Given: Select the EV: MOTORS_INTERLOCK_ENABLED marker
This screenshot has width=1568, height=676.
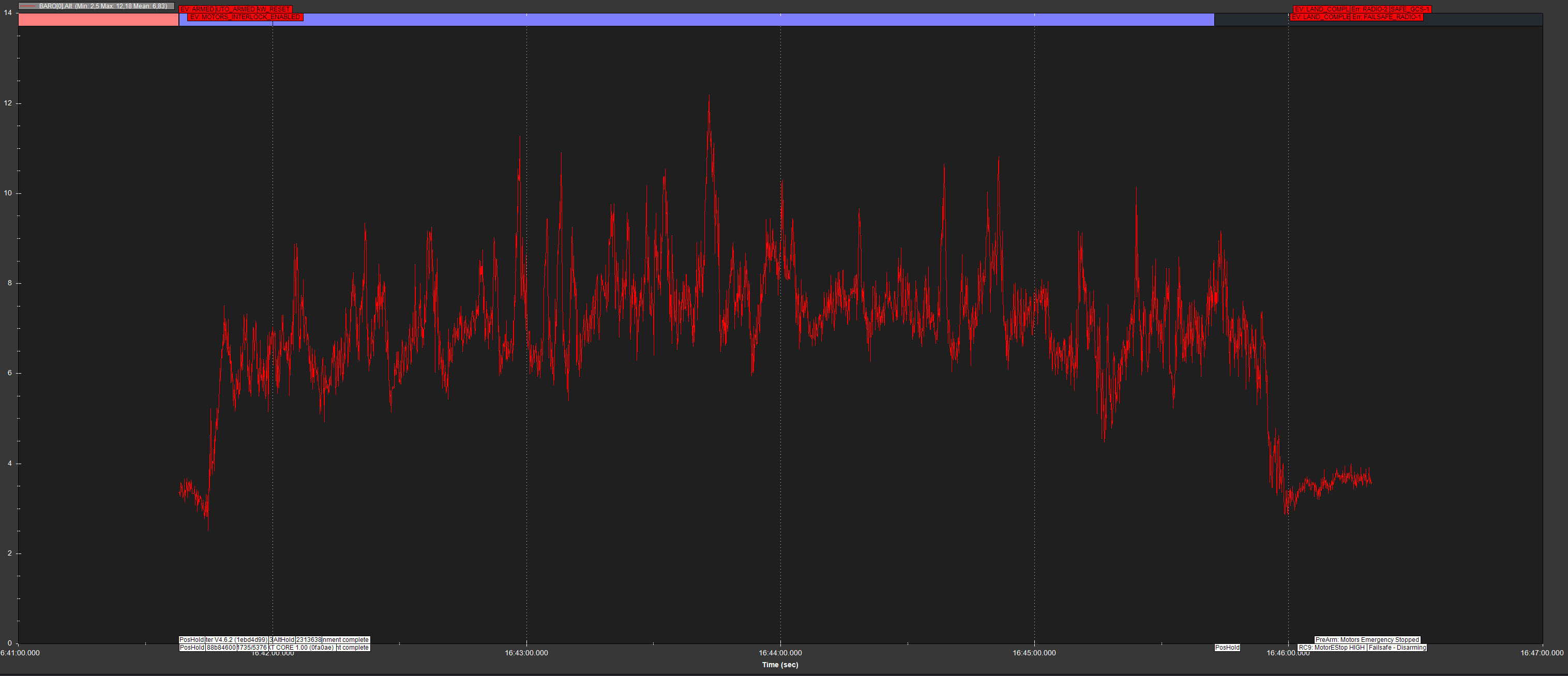Looking at the screenshot, I should tap(245, 17).
